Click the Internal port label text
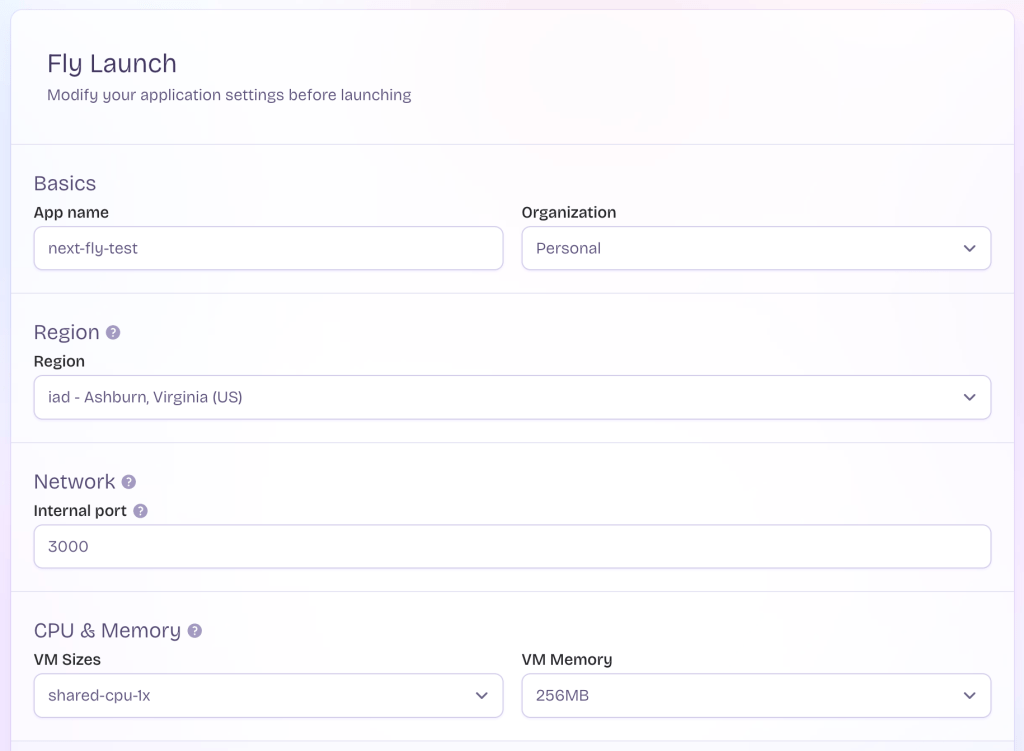1024x751 pixels. pyautogui.click(x=80, y=510)
